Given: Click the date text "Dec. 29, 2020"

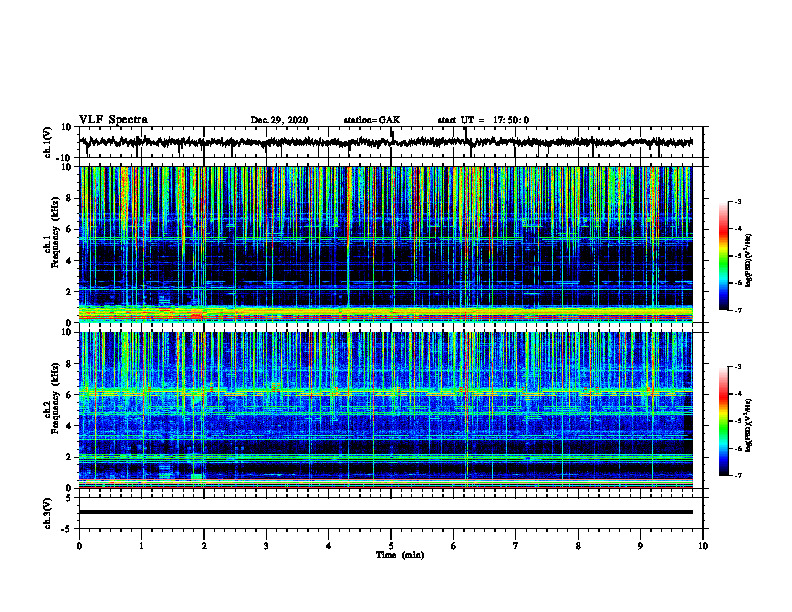Looking at the screenshot, I should coord(279,120).
